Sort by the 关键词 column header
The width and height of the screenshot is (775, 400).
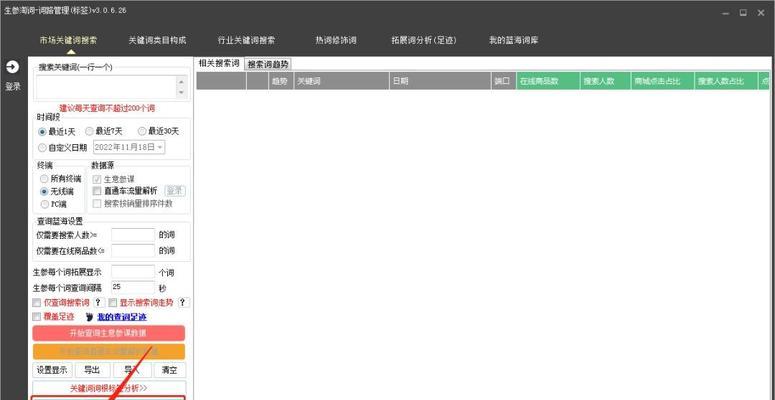click(x=341, y=81)
